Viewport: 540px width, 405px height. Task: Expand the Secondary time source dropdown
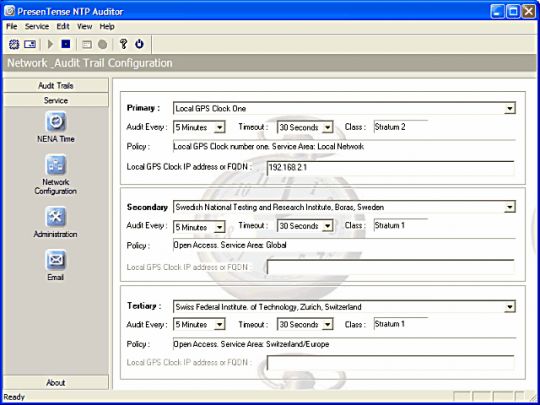[509, 207]
